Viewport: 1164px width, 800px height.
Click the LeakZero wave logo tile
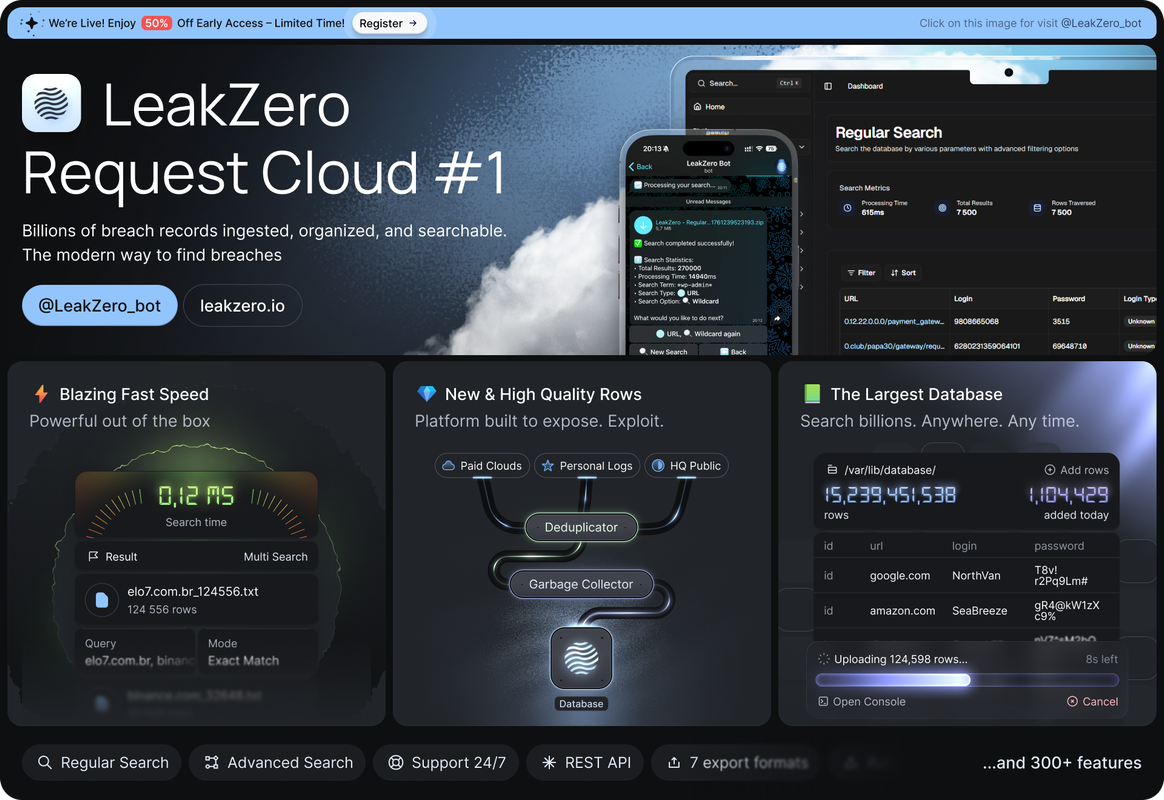point(51,103)
